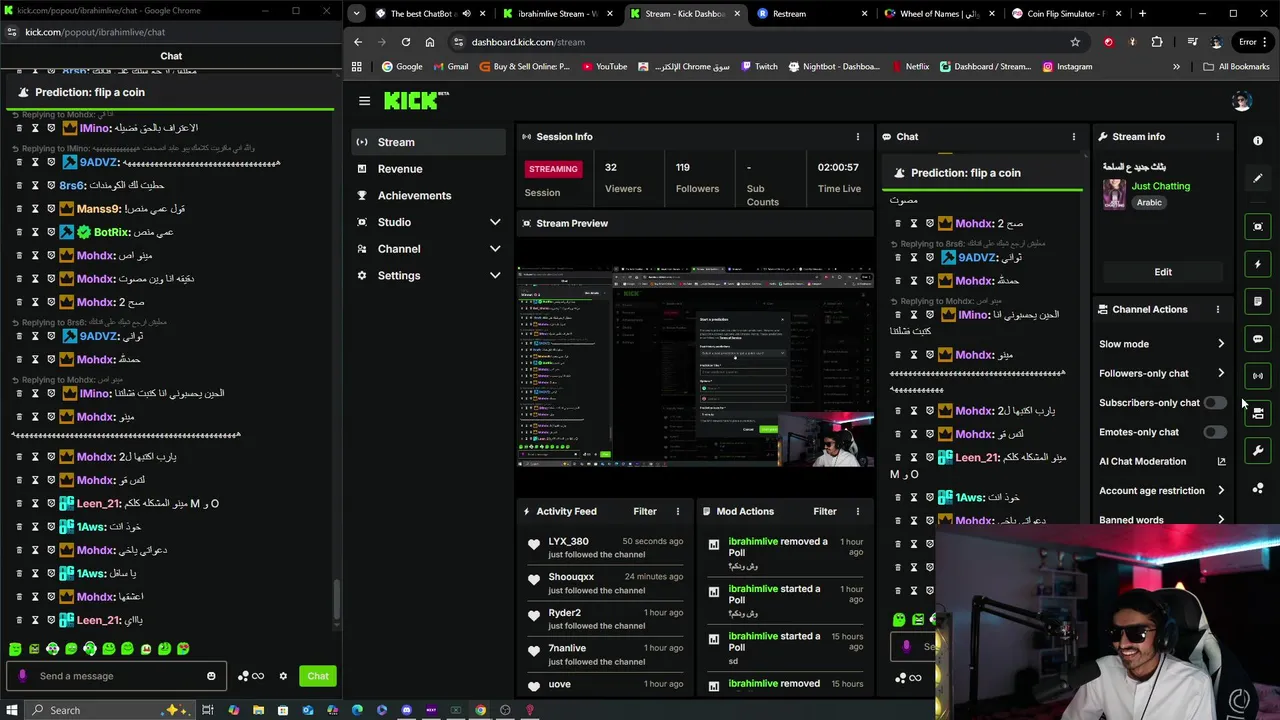The image size is (1280, 720).
Task: Bookmark this page with star icon
Action: click(x=1075, y=42)
